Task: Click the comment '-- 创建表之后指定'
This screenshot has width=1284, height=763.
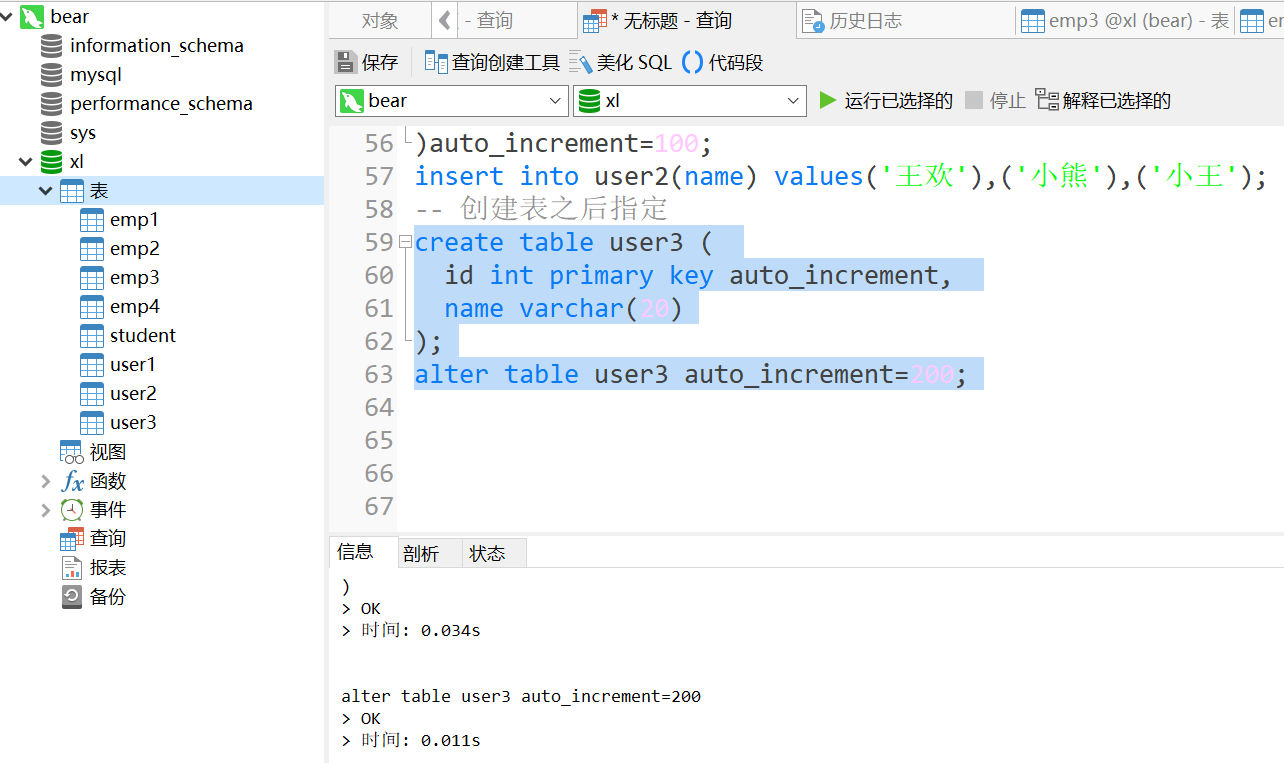Action: [541, 209]
